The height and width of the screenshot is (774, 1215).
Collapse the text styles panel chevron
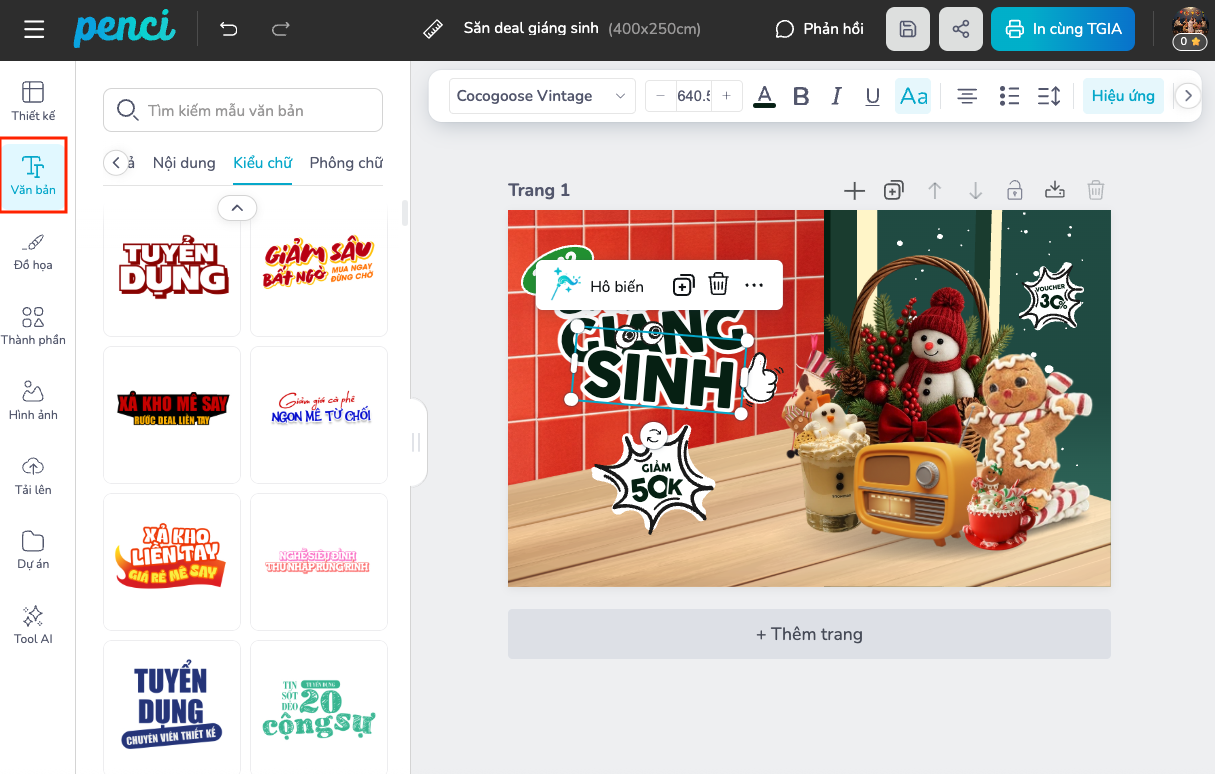pos(237,208)
